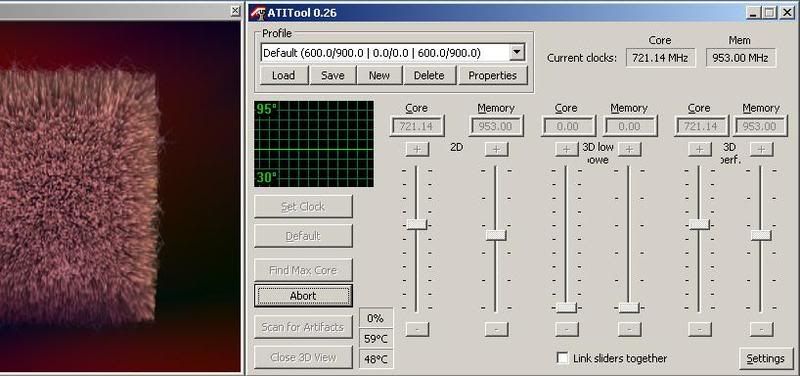This screenshot has width=800, height=376.
Task: Click the Default clocks button
Action: pos(303,236)
